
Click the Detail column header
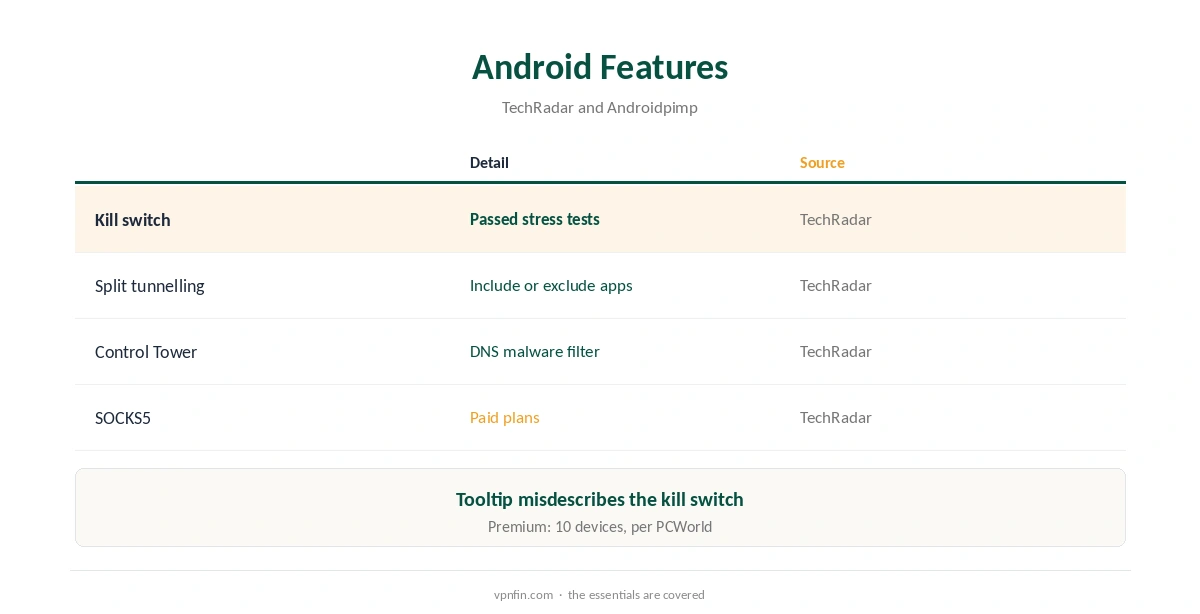point(489,162)
